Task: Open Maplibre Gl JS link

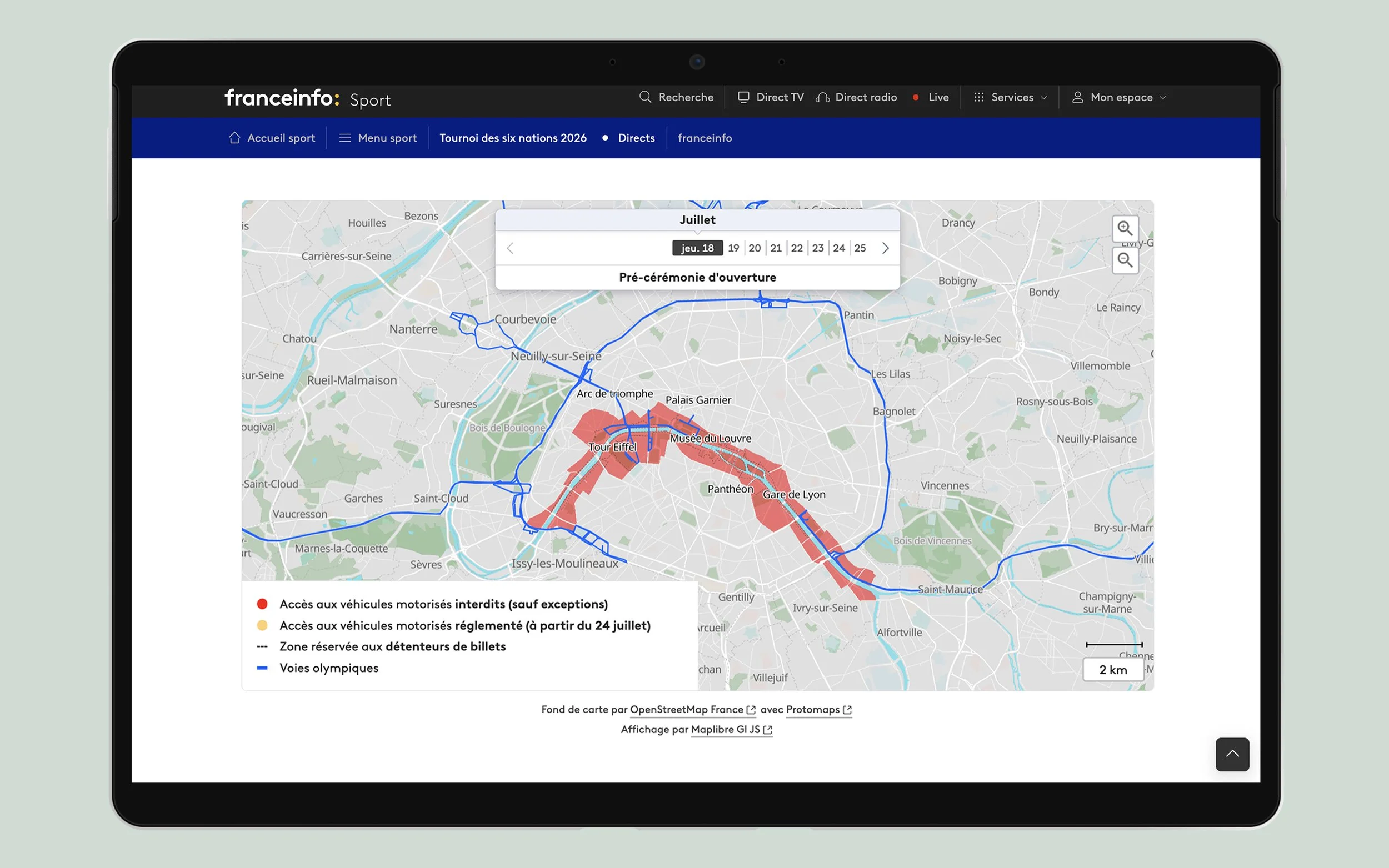Action: tap(732, 729)
